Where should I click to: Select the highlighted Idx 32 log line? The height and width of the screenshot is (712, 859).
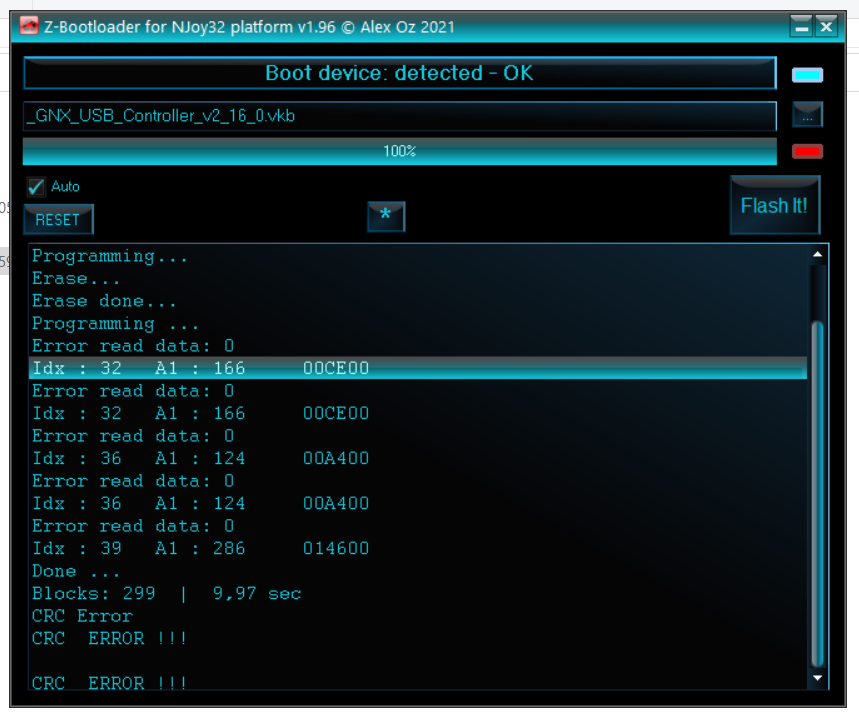point(417,368)
